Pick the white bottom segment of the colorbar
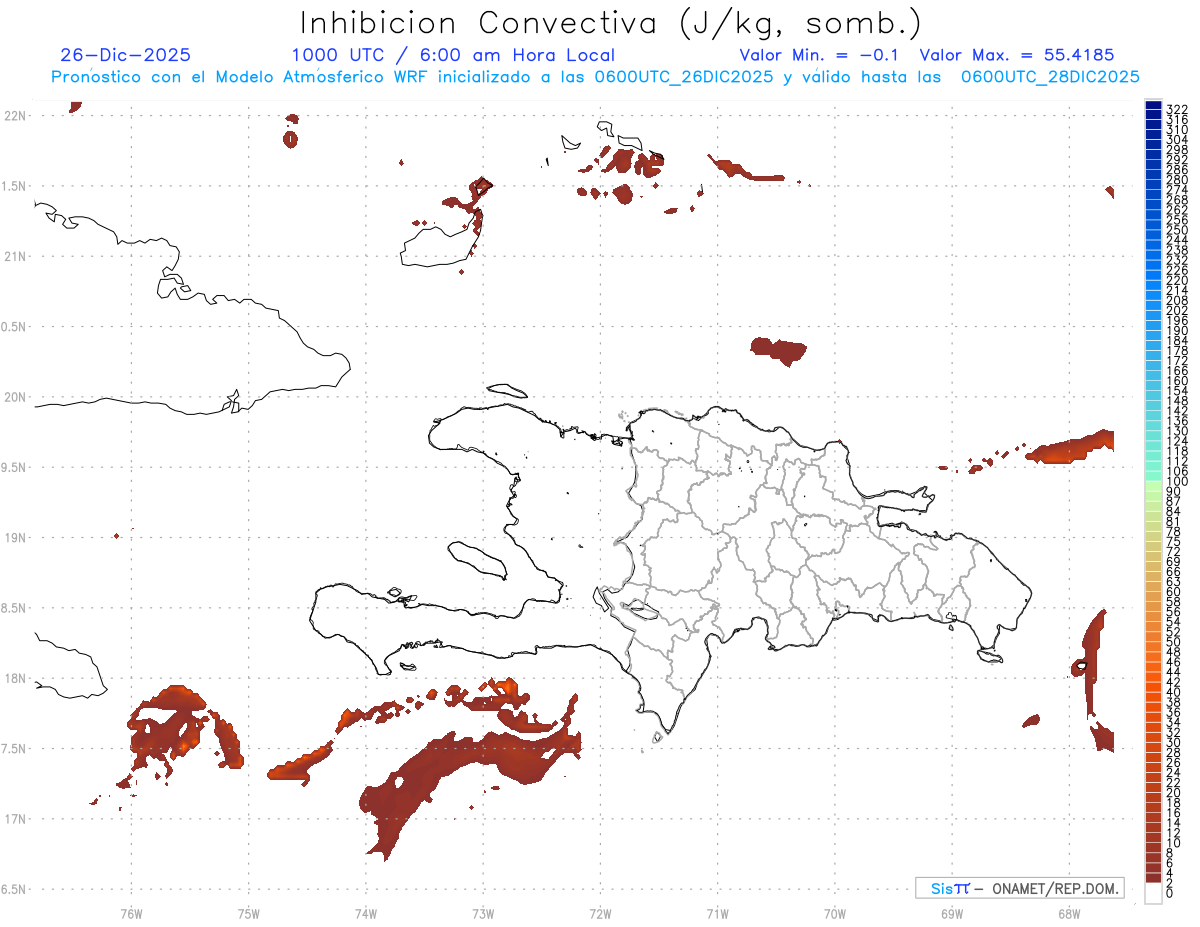 1153,893
